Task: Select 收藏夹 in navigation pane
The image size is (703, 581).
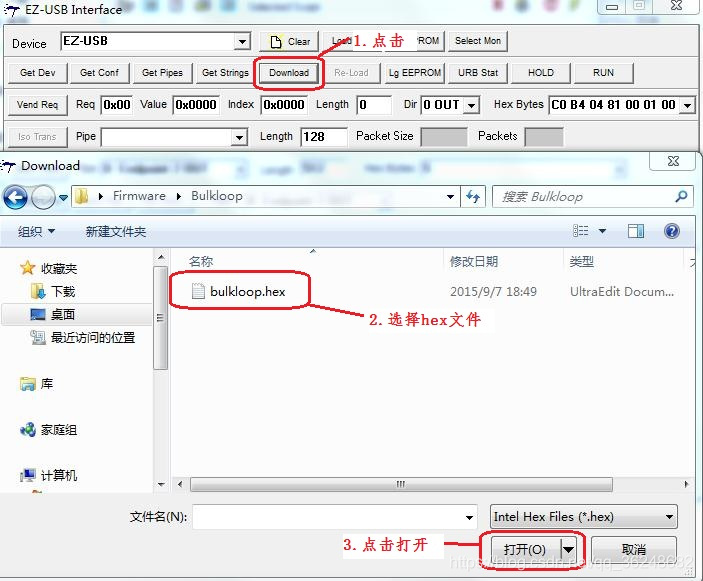Action: click(x=59, y=269)
